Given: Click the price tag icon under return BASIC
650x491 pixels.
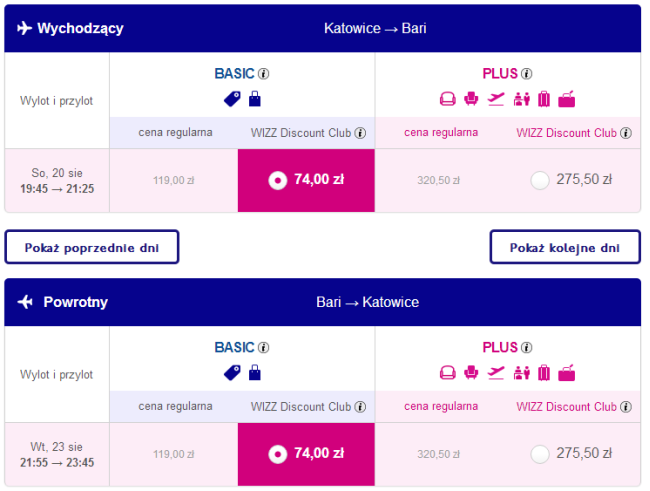Looking at the screenshot, I should [x=232, y=373].
